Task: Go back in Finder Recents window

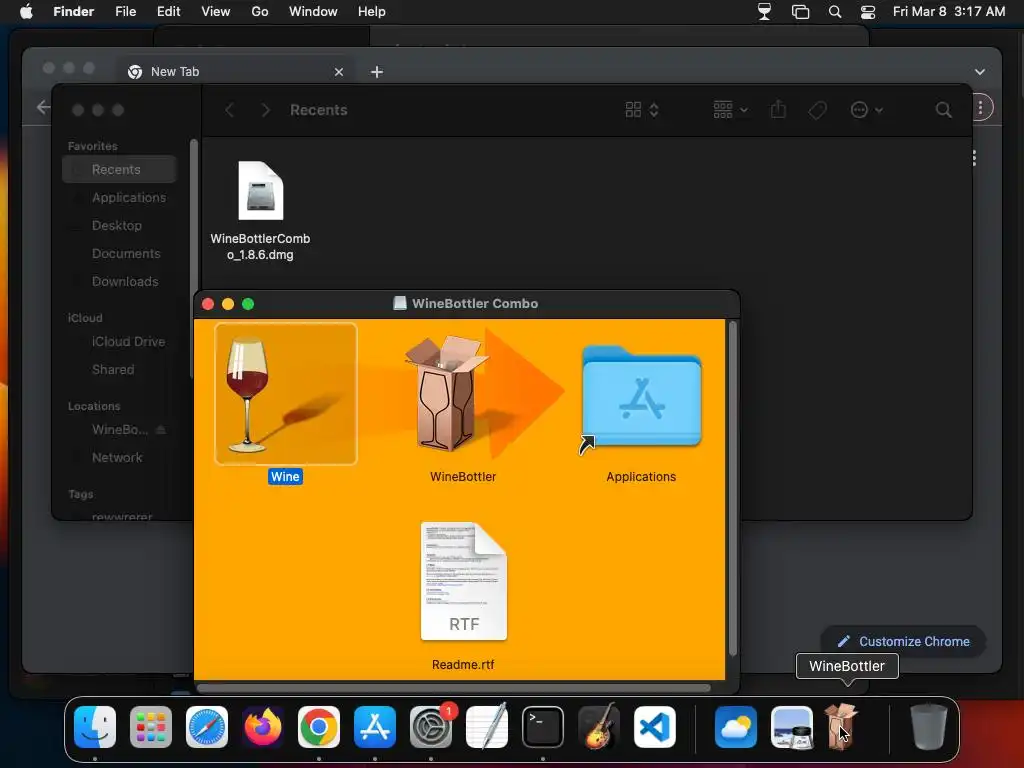Action: pyautogui.click(x=229, y=110)
